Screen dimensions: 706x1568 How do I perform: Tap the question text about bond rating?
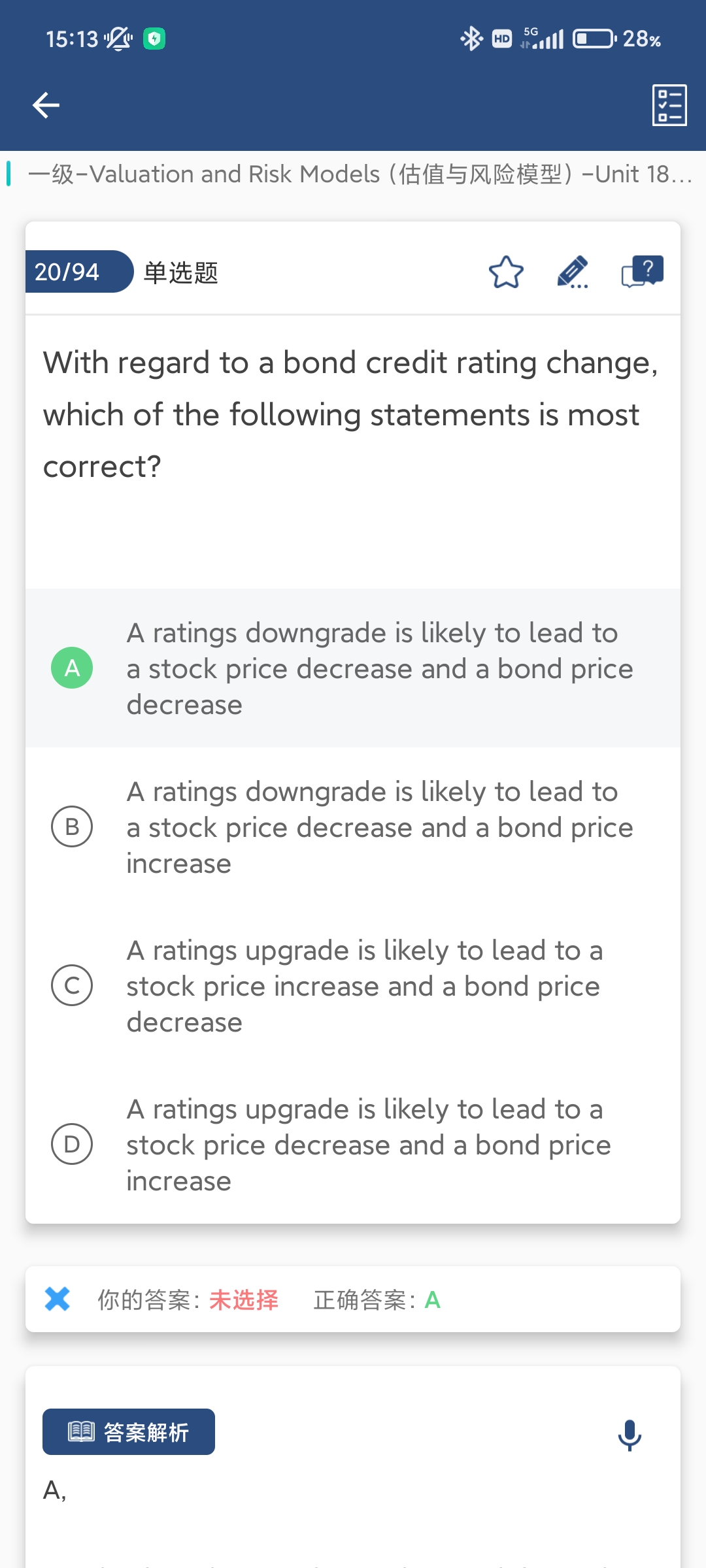pyautogui.click(x=350, y=414)
